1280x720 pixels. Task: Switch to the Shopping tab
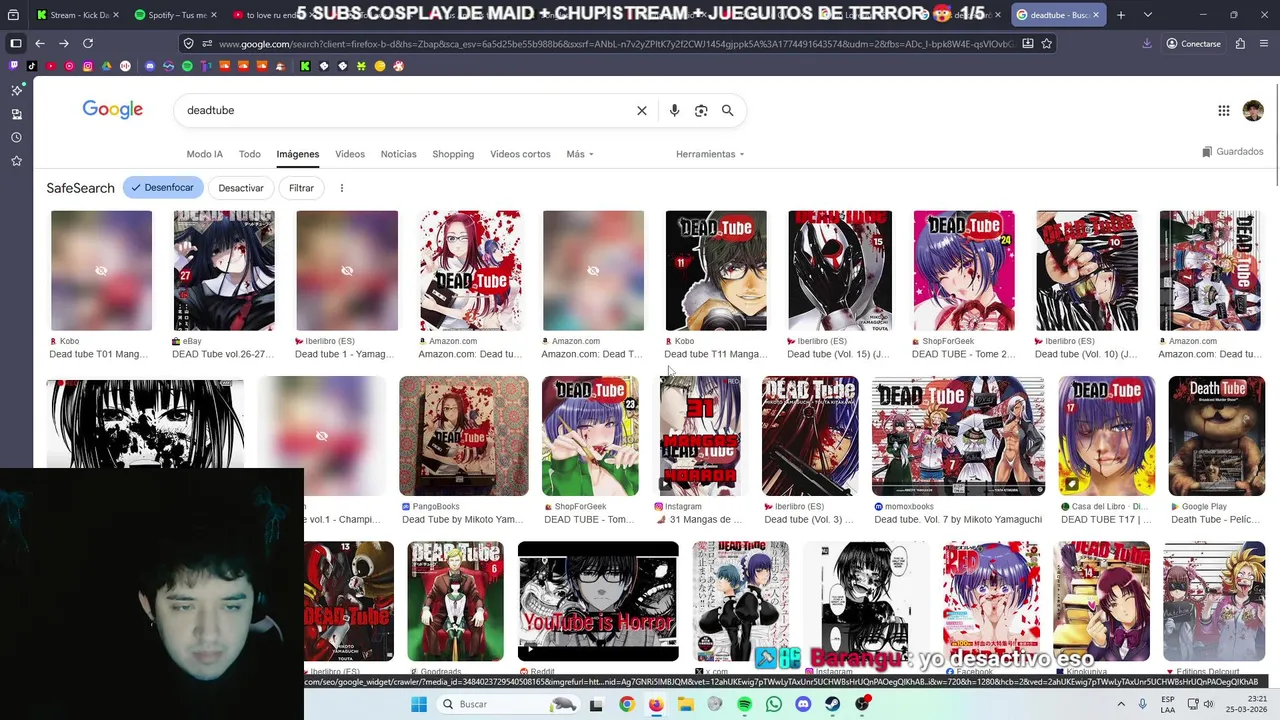pyautogui.click(x=453, y=154)
